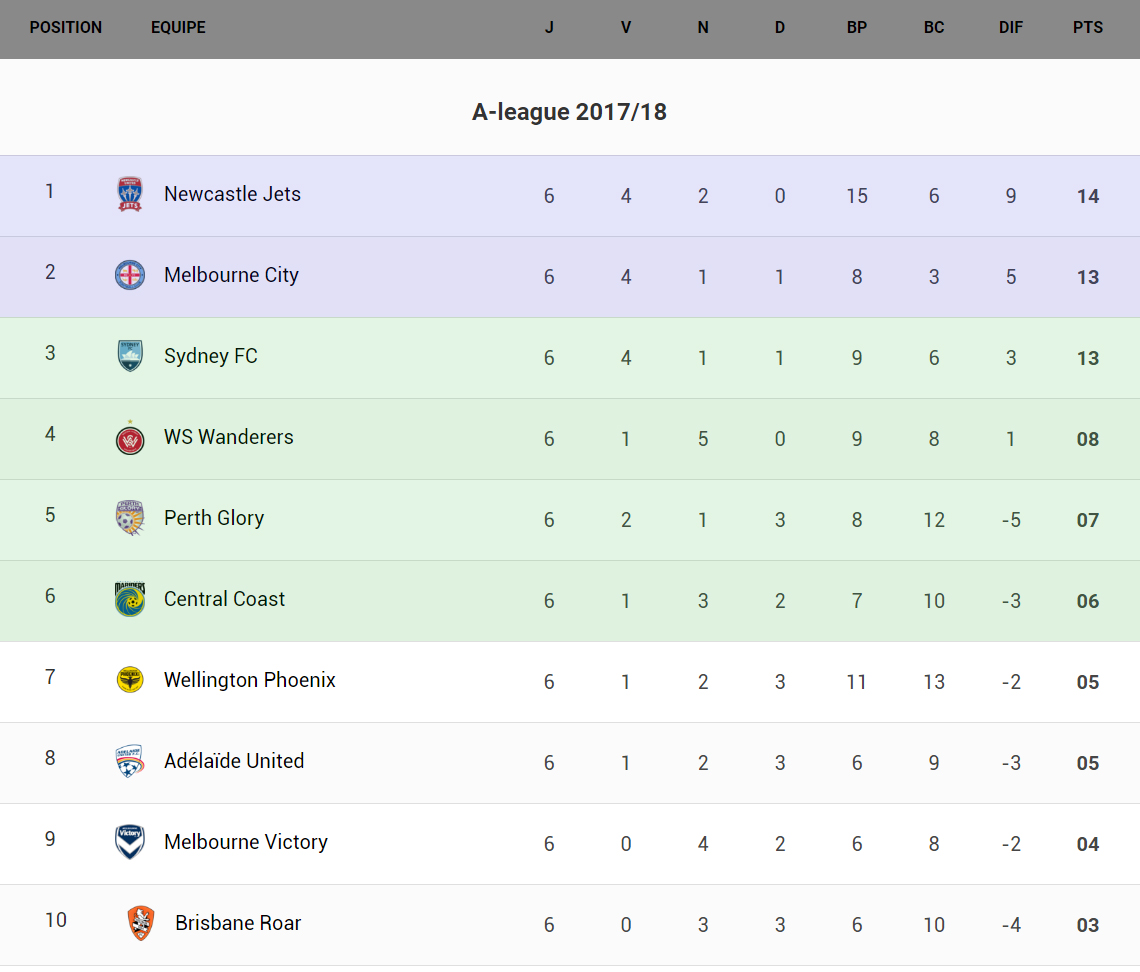Click the POSITION column header
1140x972 pixels.
[66, 28]
